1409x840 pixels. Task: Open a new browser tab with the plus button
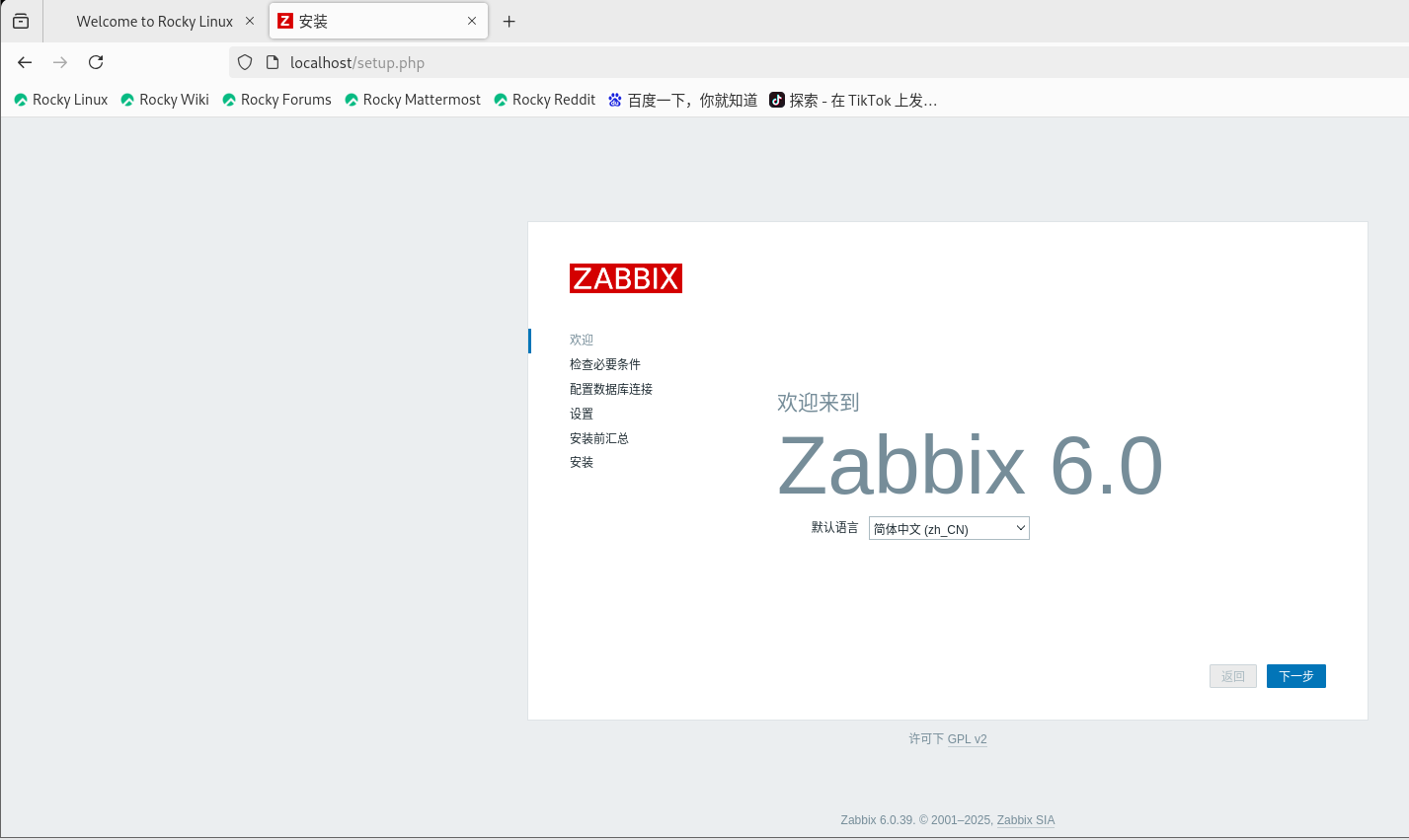509,21
